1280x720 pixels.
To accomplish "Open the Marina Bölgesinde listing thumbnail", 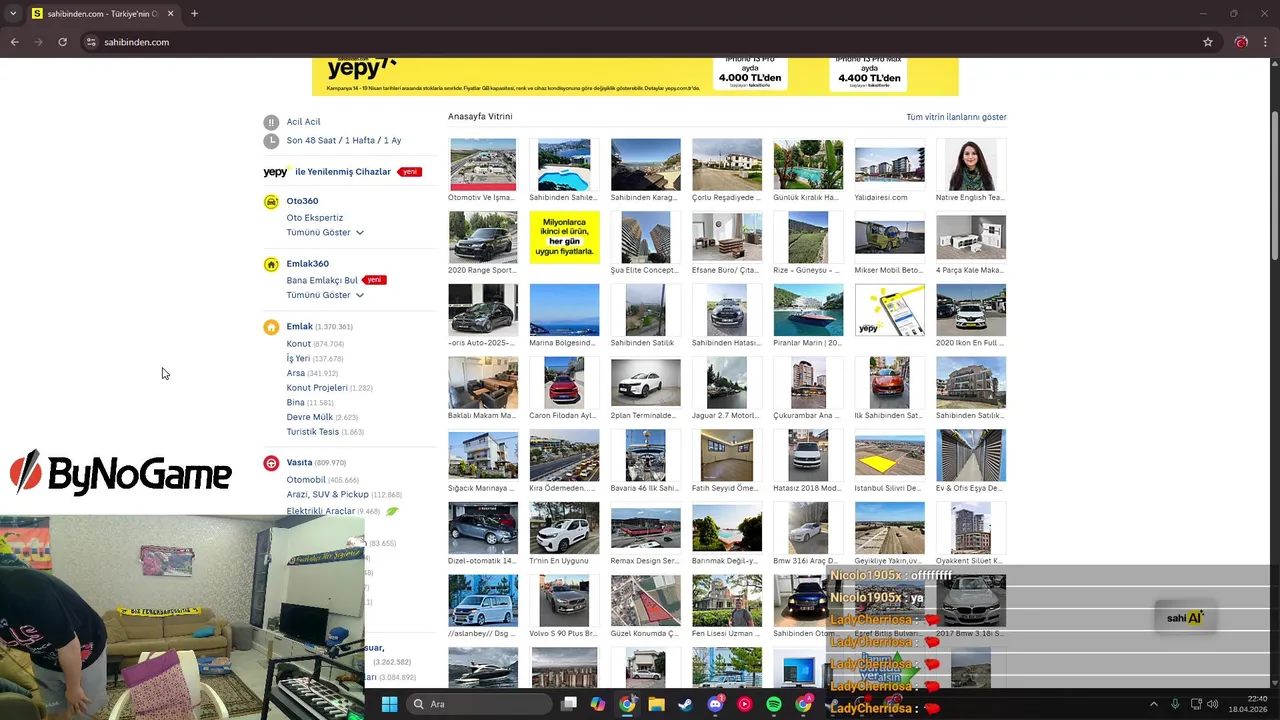I will (x=564, y=310).
